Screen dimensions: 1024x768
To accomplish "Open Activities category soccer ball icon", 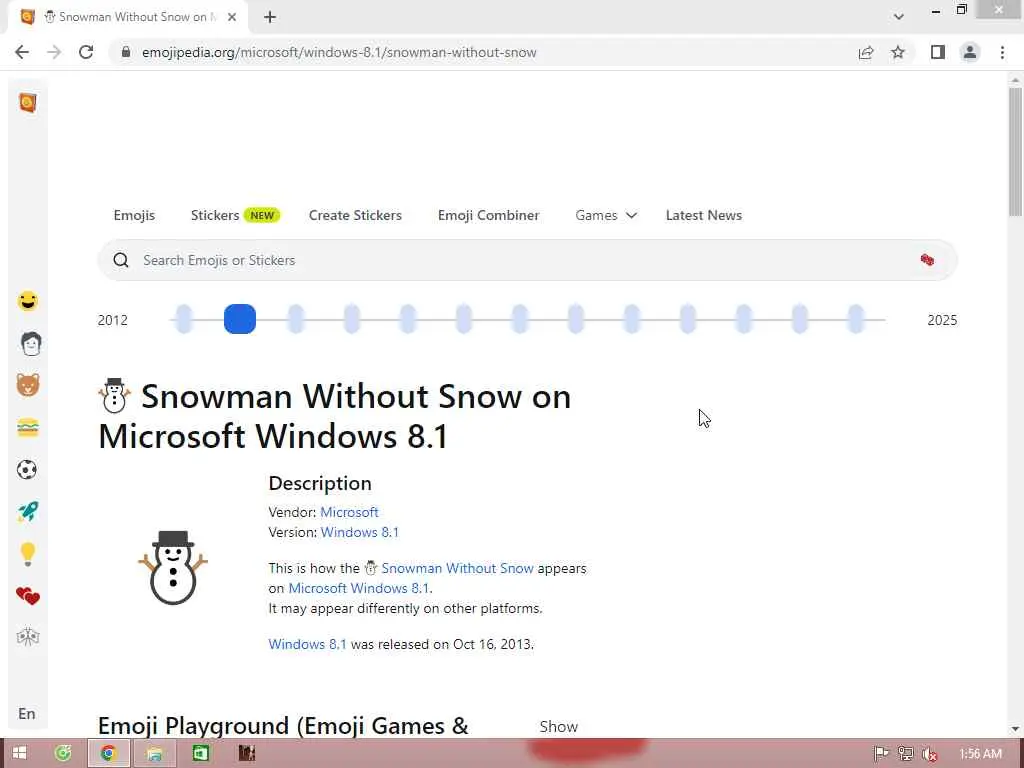I will click(27, 470).
